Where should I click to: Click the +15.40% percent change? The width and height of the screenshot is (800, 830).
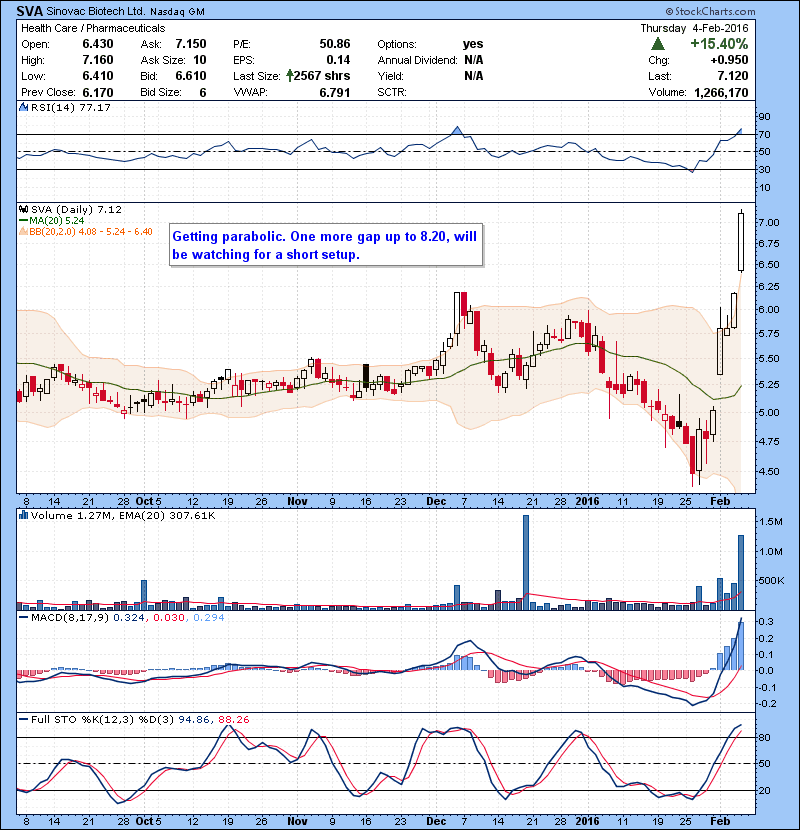click(719, 44)
